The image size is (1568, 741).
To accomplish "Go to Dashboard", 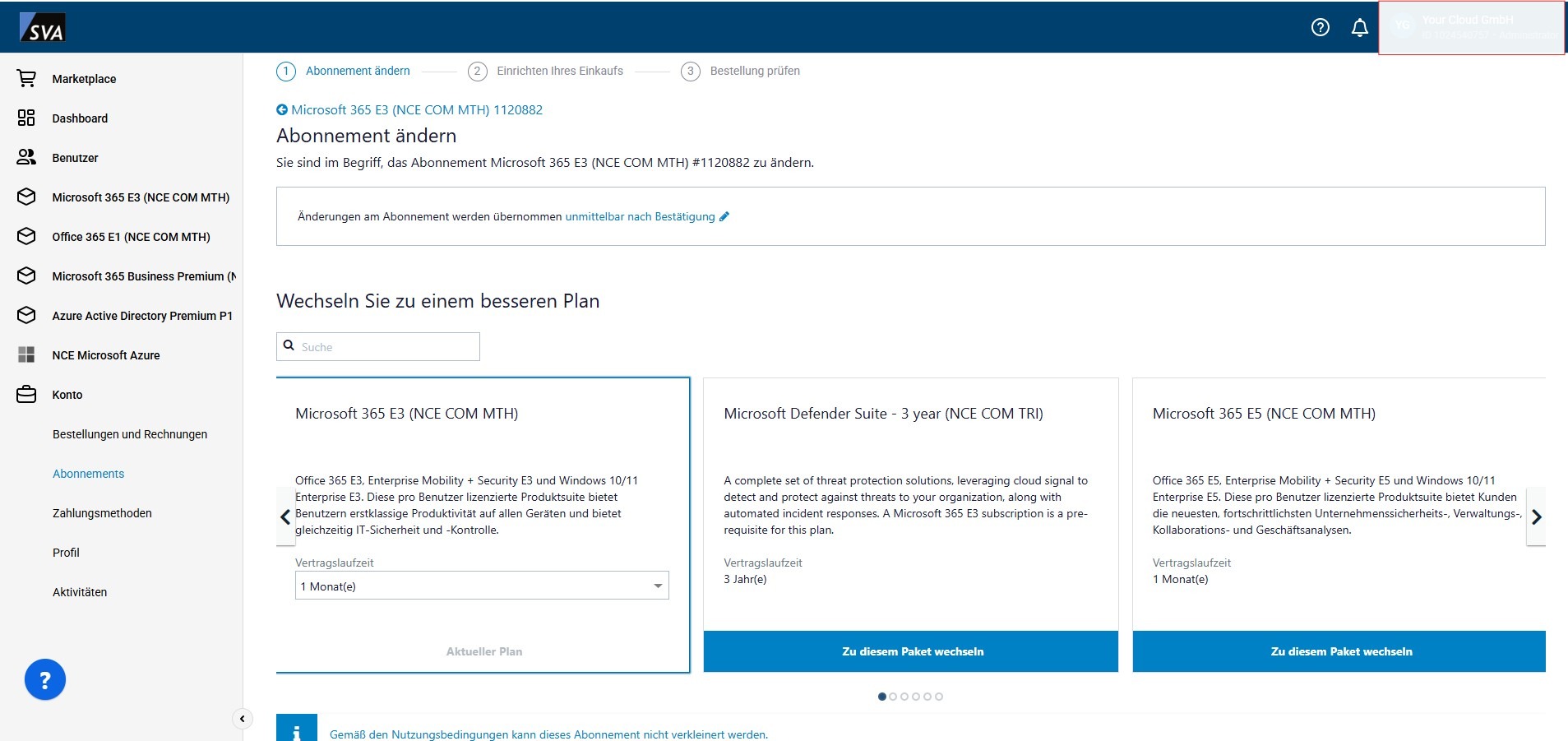I will pyautogui.click(x=80, y=118).
